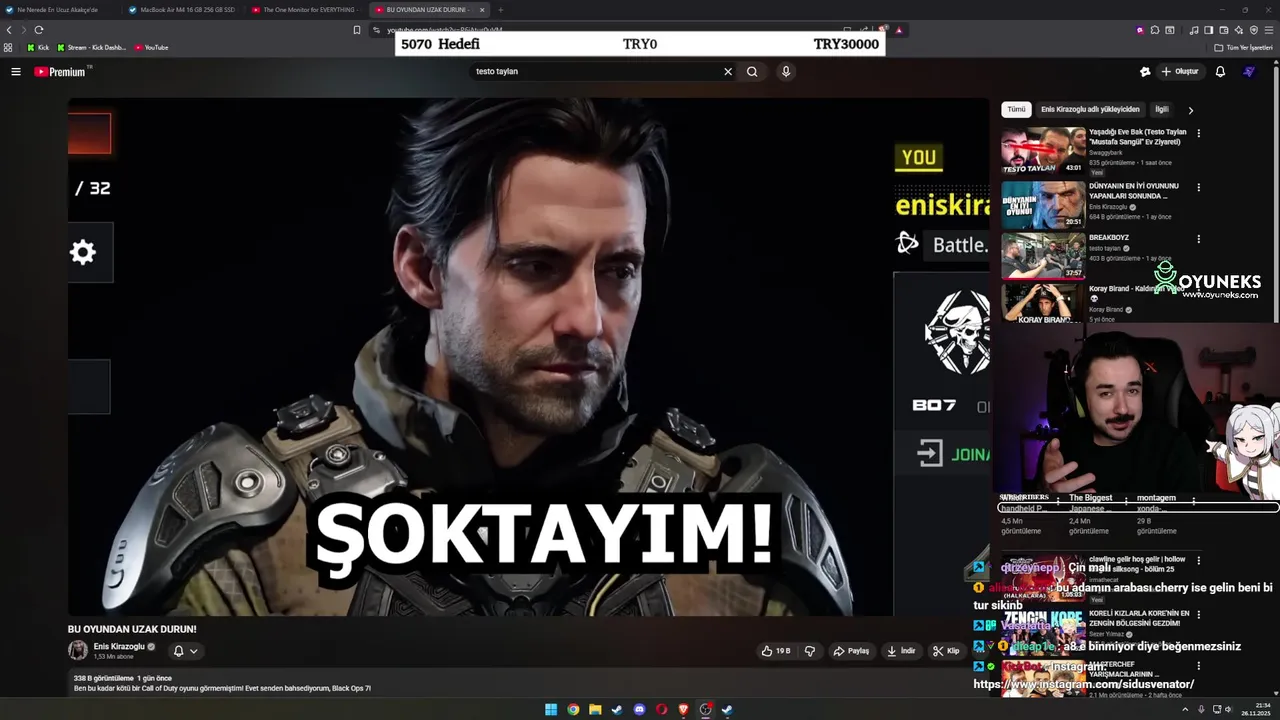Image resolution: width=1280 pixels, height=720 pixels.
Task: Open taskbar clock showing 21:34
Action: click(x=1255, y=709)
